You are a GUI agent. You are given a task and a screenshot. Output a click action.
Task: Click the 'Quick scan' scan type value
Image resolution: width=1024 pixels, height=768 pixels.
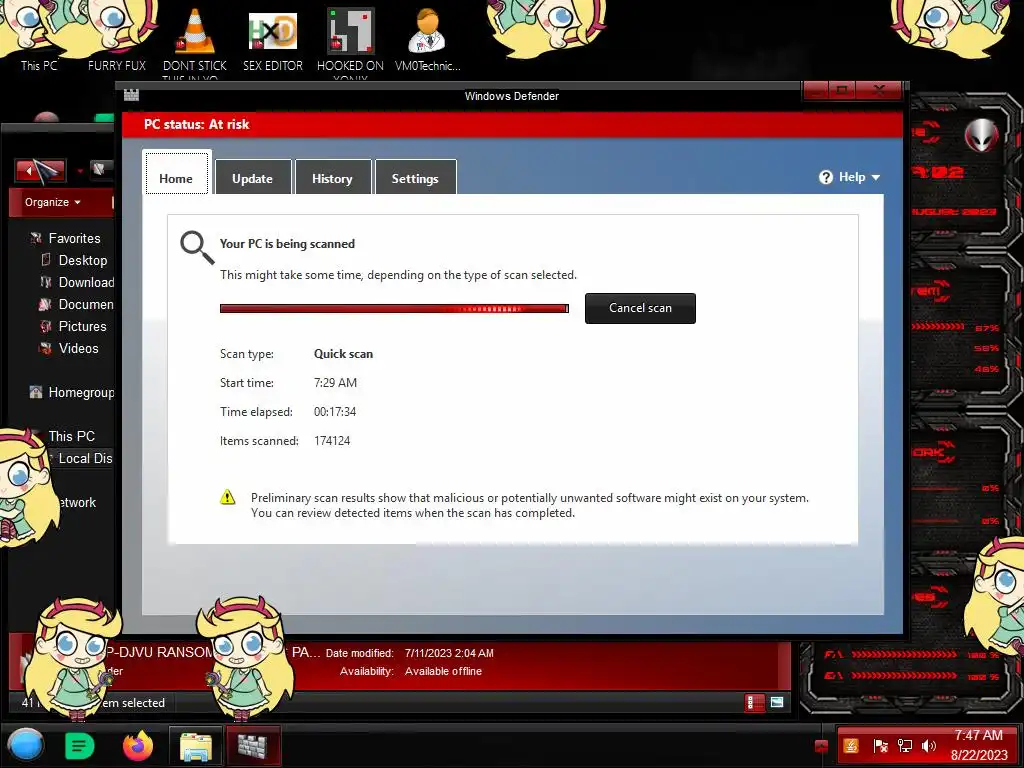(x=344, y=354)
